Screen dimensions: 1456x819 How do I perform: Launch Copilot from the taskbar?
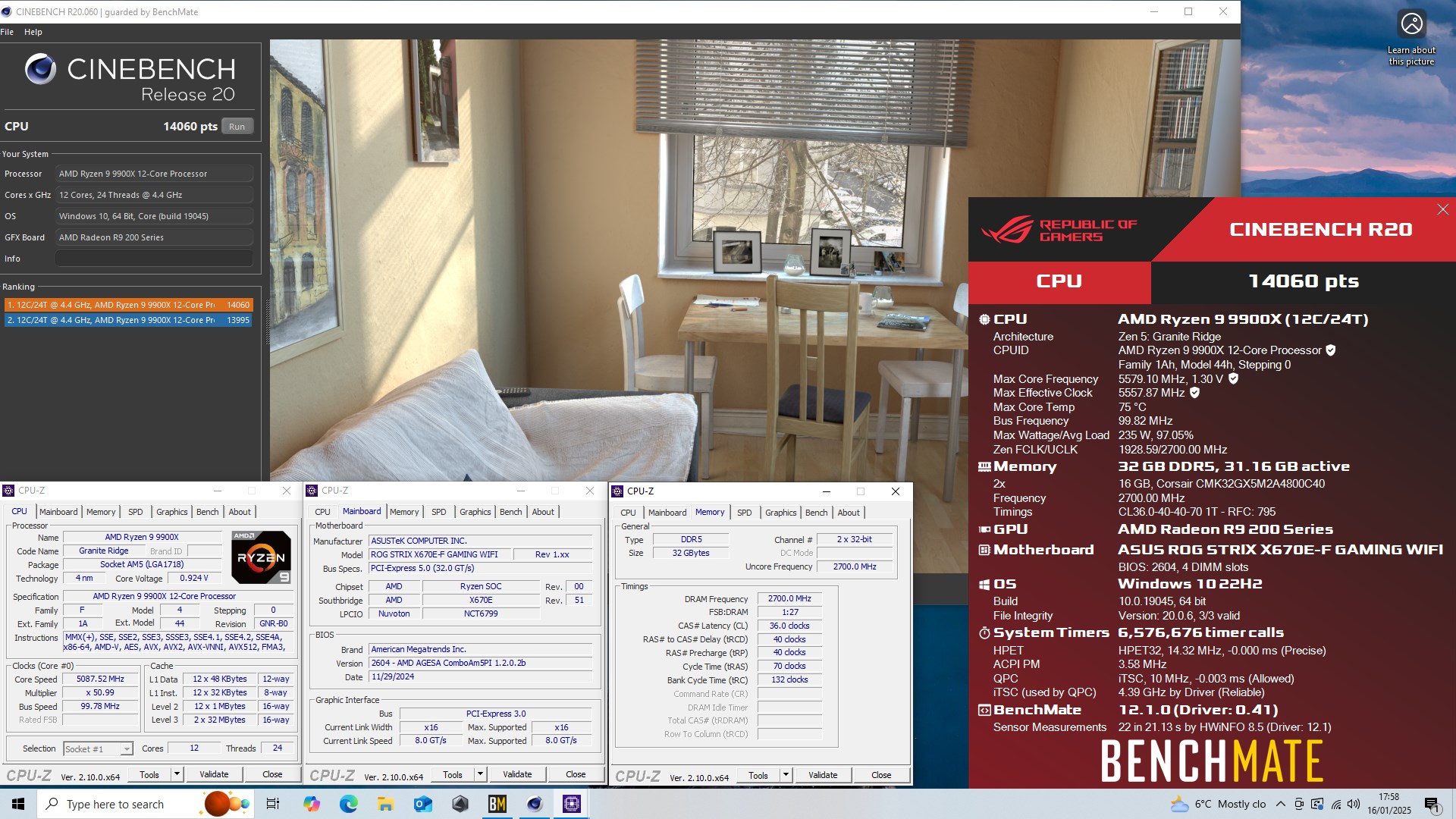point(312,804)
